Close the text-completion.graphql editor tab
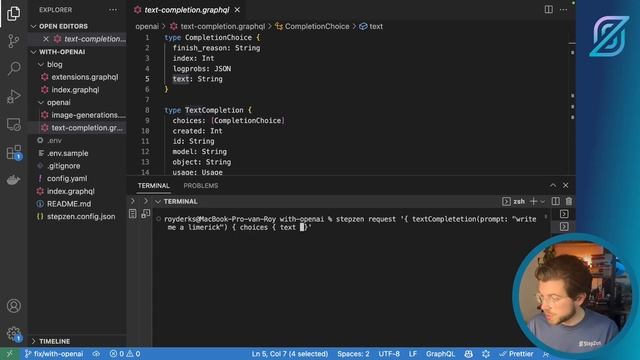 click(237, 10)
